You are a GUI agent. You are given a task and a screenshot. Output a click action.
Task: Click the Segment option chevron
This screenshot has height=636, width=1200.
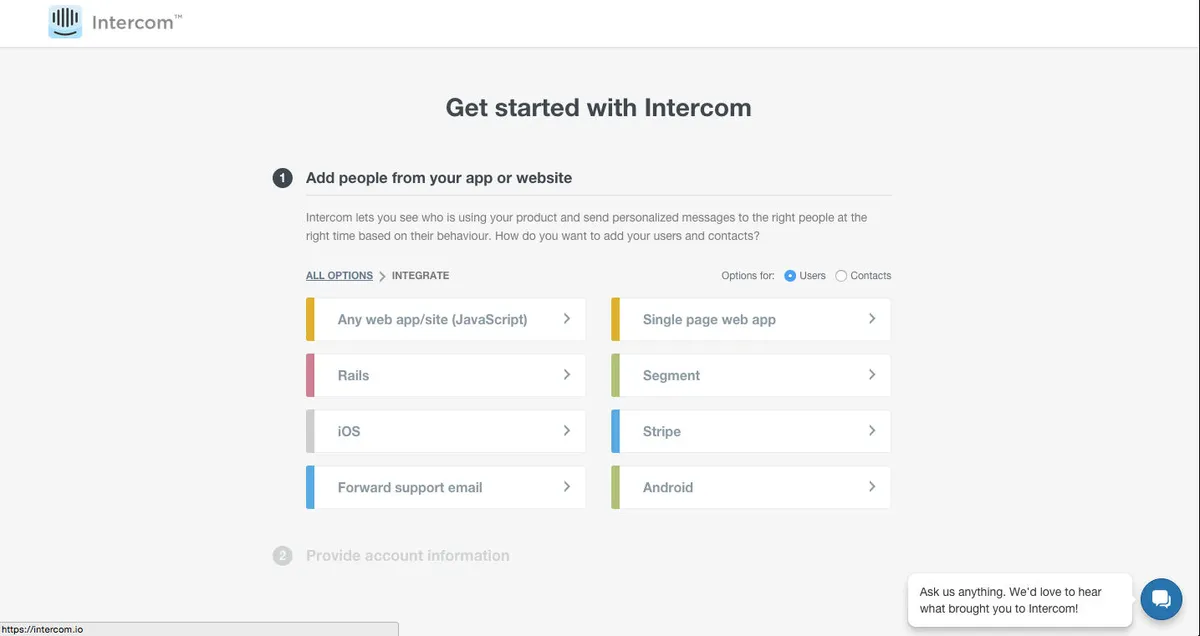point(872,375)
